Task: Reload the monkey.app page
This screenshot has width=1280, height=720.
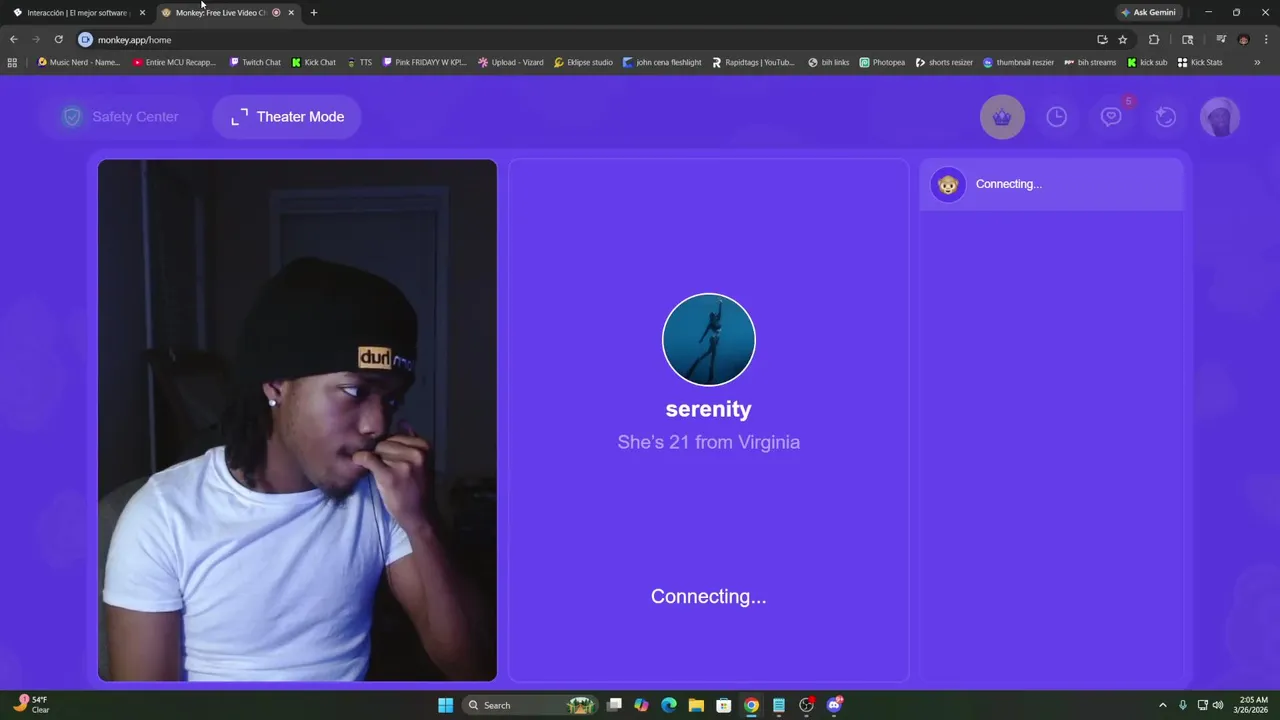Action: coord(58,40)
